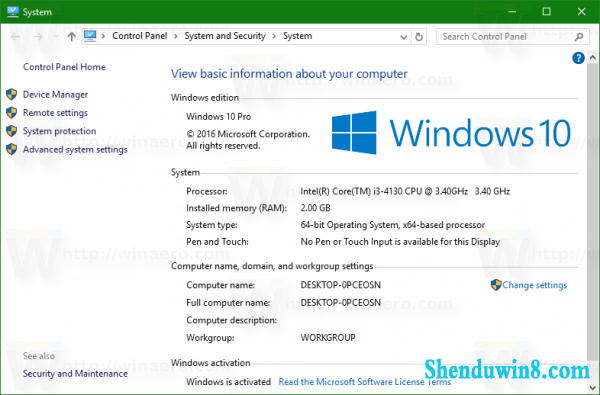Select System and Security breadcrumb
The width and height of the screenshot is (600, 395).
[x=225, y=36]
